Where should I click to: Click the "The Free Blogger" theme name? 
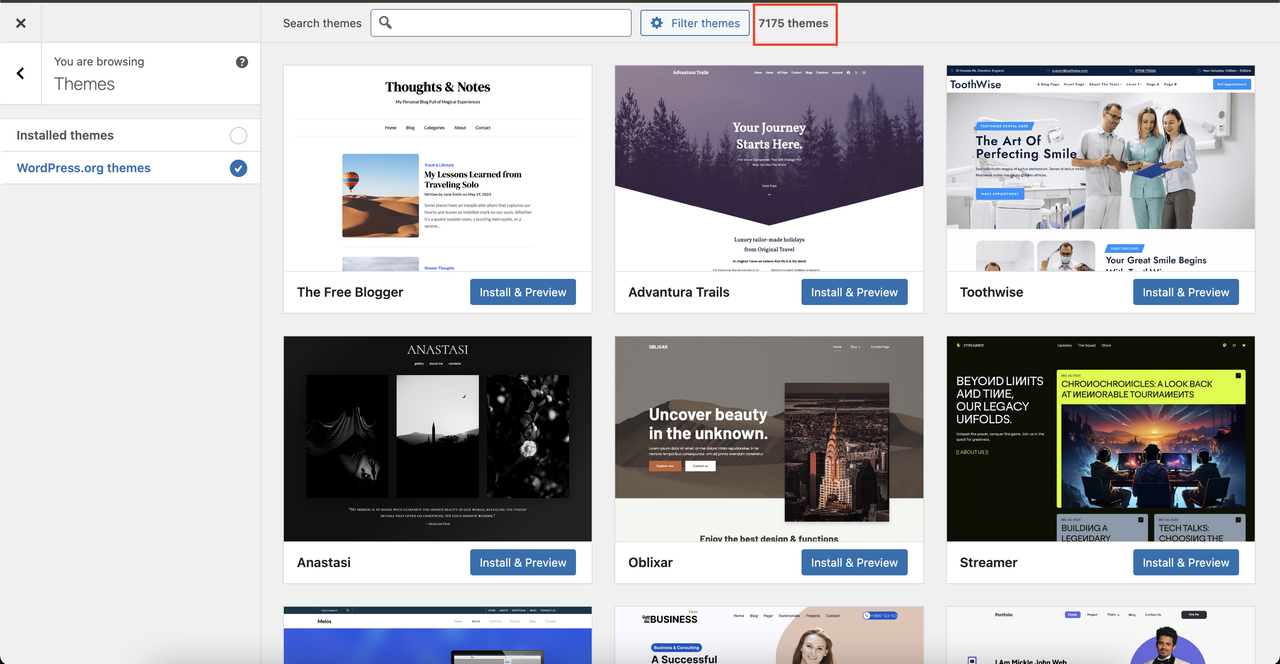[350, 292]
